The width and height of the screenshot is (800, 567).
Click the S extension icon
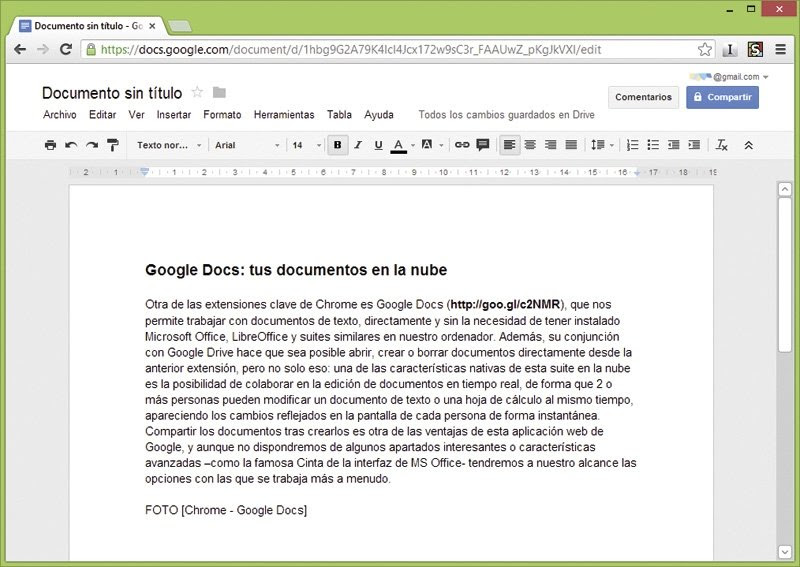point(755,50)
